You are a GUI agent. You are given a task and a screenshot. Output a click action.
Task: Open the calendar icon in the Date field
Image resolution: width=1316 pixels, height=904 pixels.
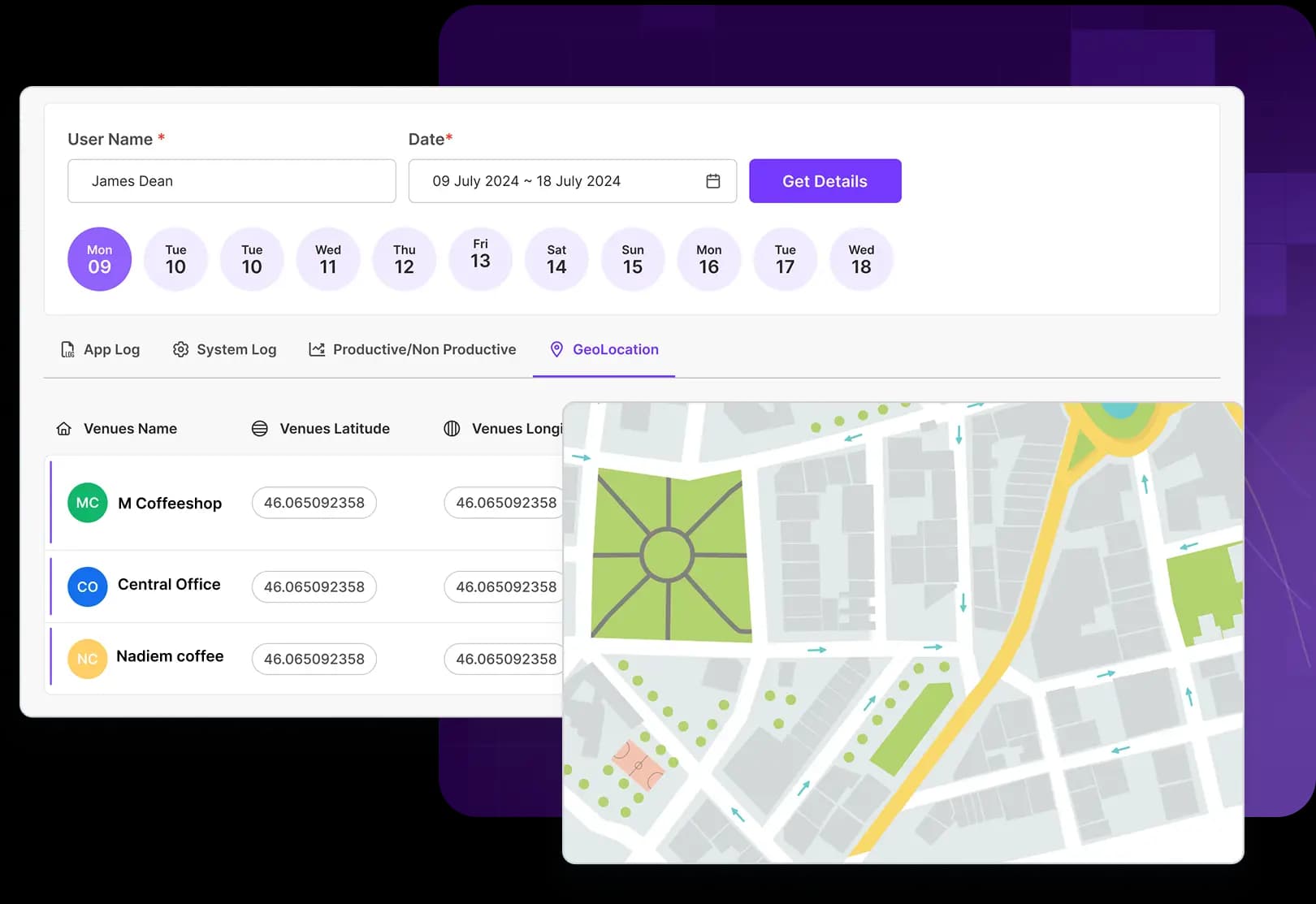713,181
